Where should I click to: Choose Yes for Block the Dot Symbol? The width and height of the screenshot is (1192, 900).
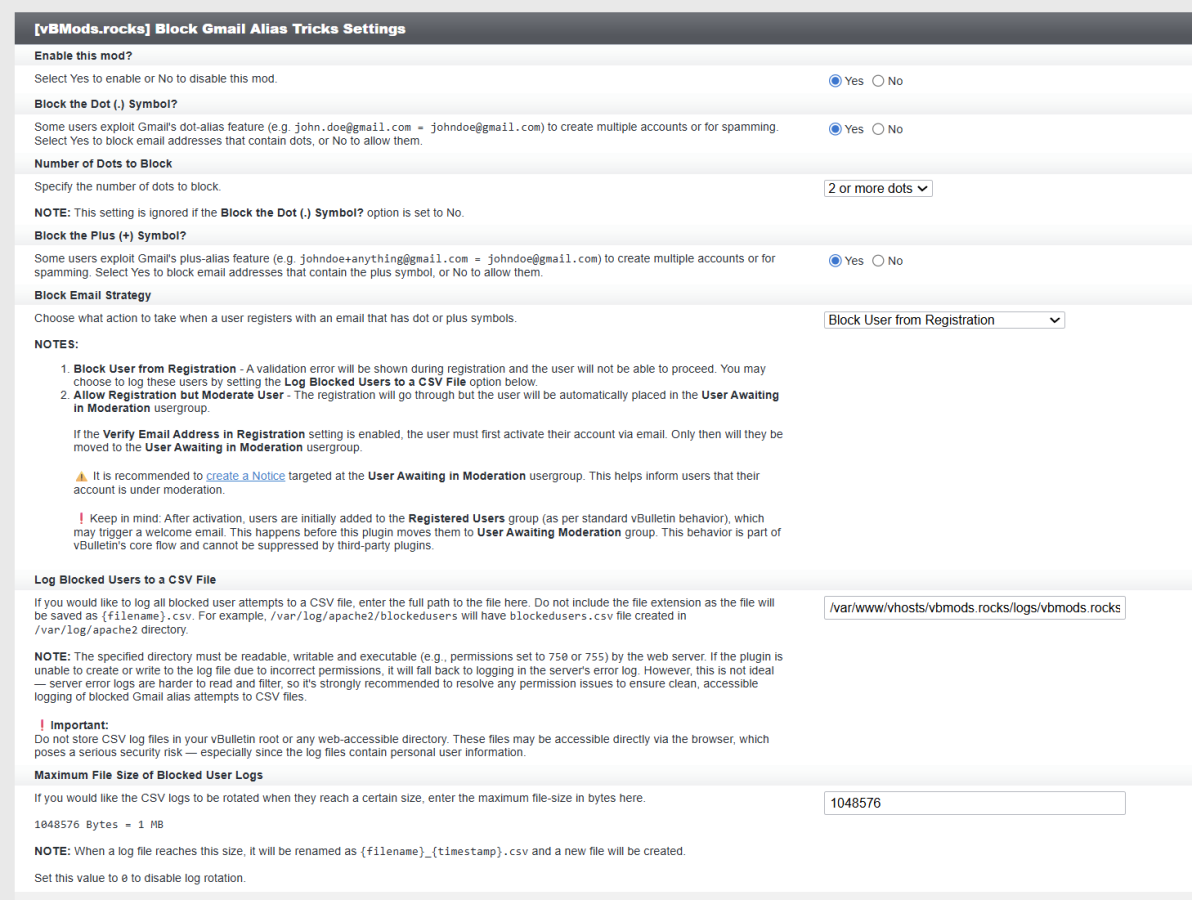[x=835, y=129]
